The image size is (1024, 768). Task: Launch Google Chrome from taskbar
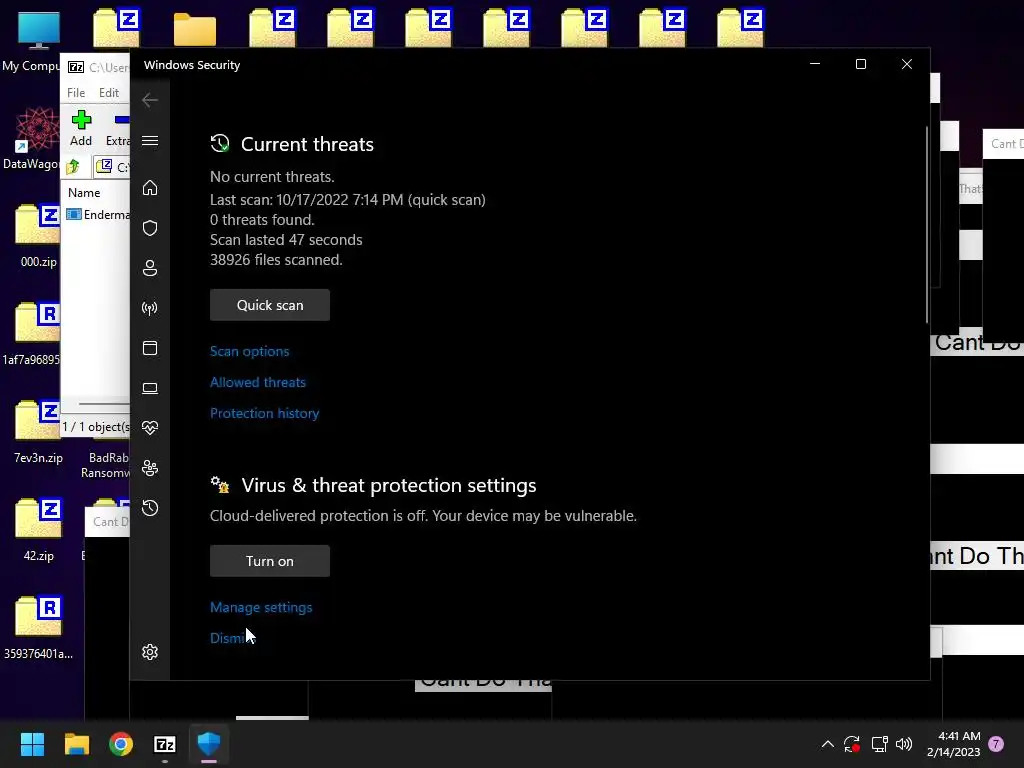(x=121, y=744)
